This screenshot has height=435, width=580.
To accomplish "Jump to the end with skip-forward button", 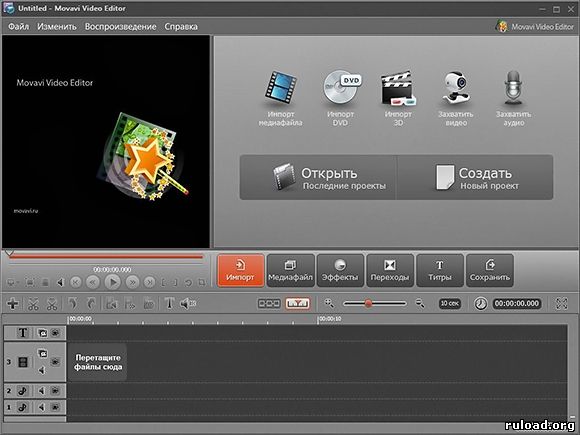I will pos(149,283).
